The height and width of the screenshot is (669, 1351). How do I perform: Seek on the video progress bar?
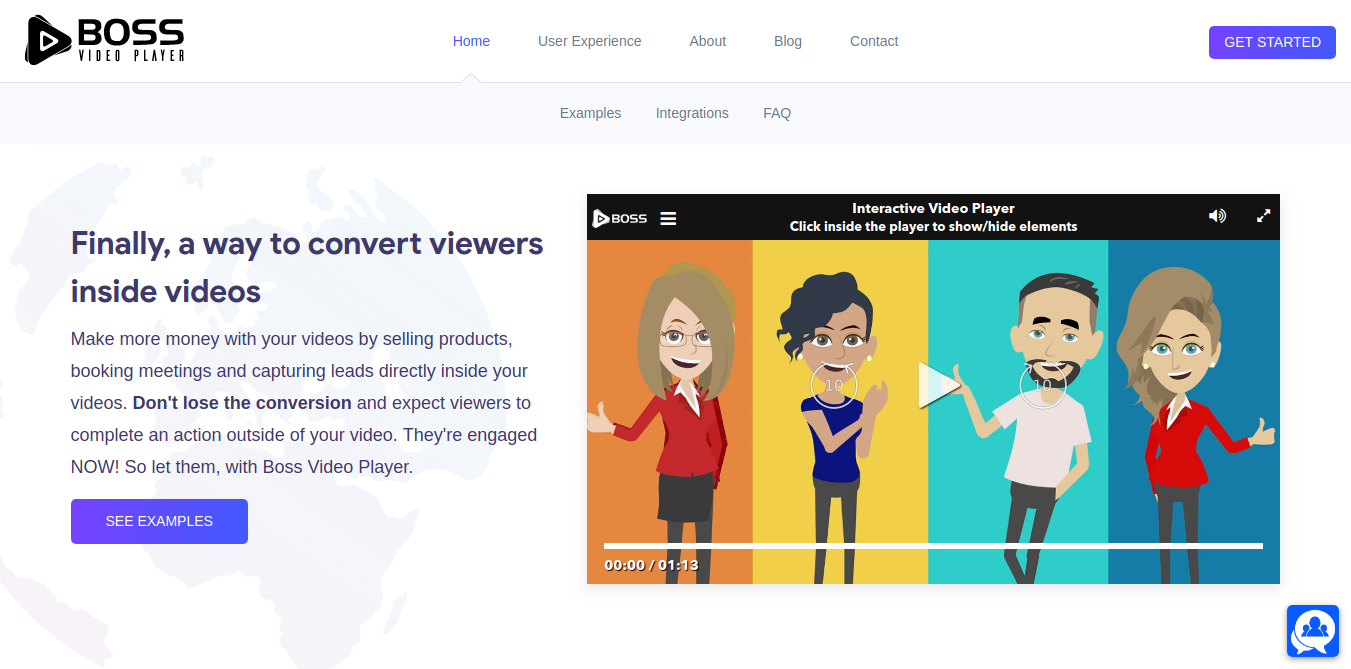[x=932, y=546]
